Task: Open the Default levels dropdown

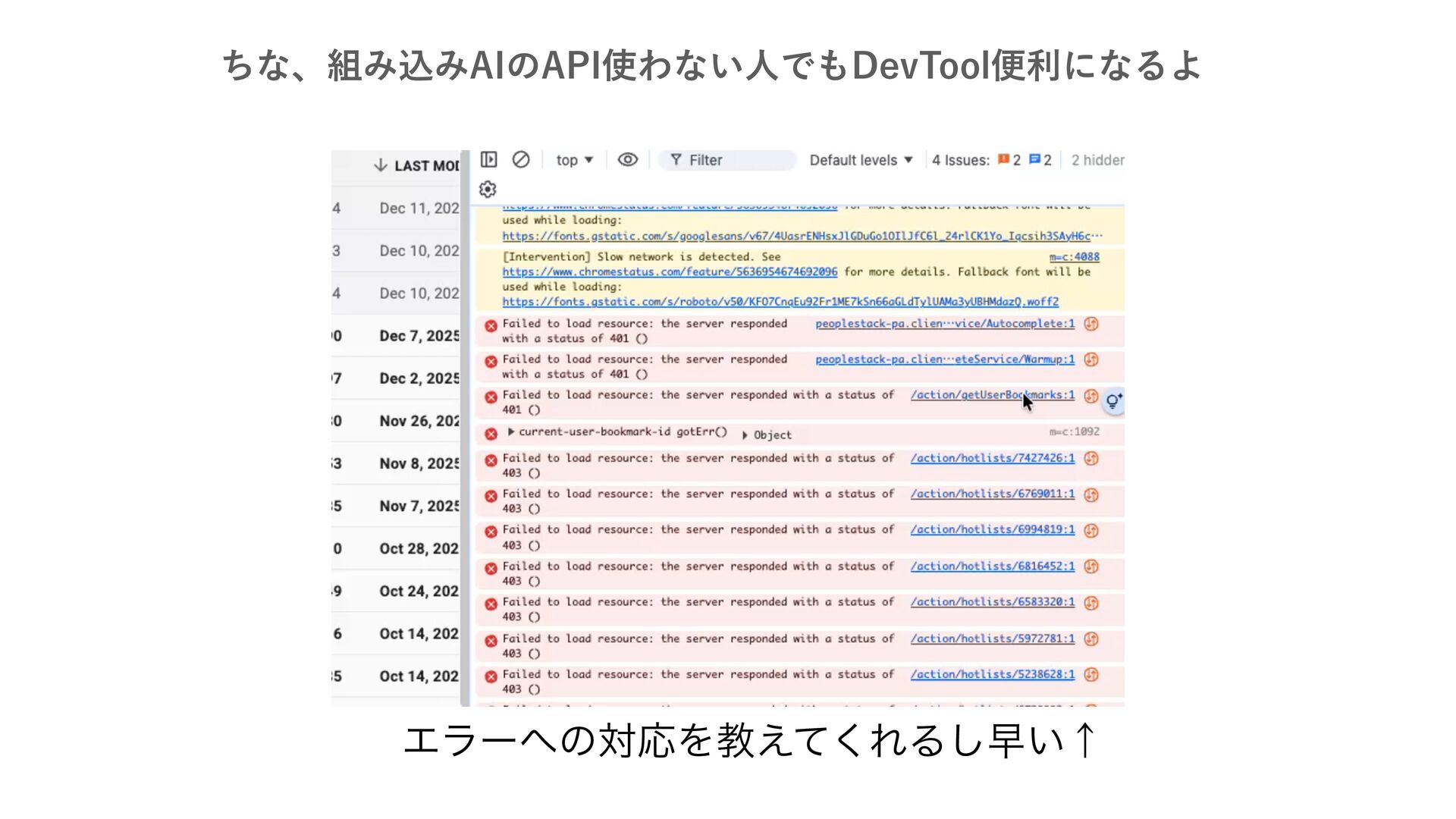Action: (x=861, y=160)
